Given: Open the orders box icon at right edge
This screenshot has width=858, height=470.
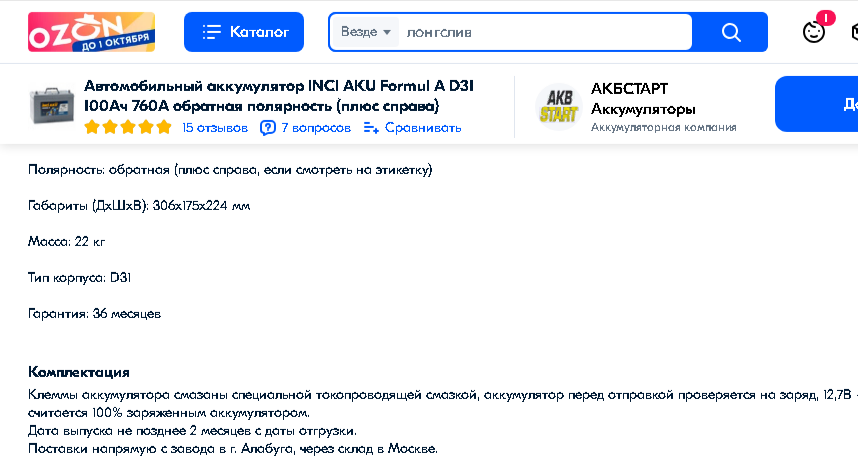Looking at the screenshot, I should 854,32.
